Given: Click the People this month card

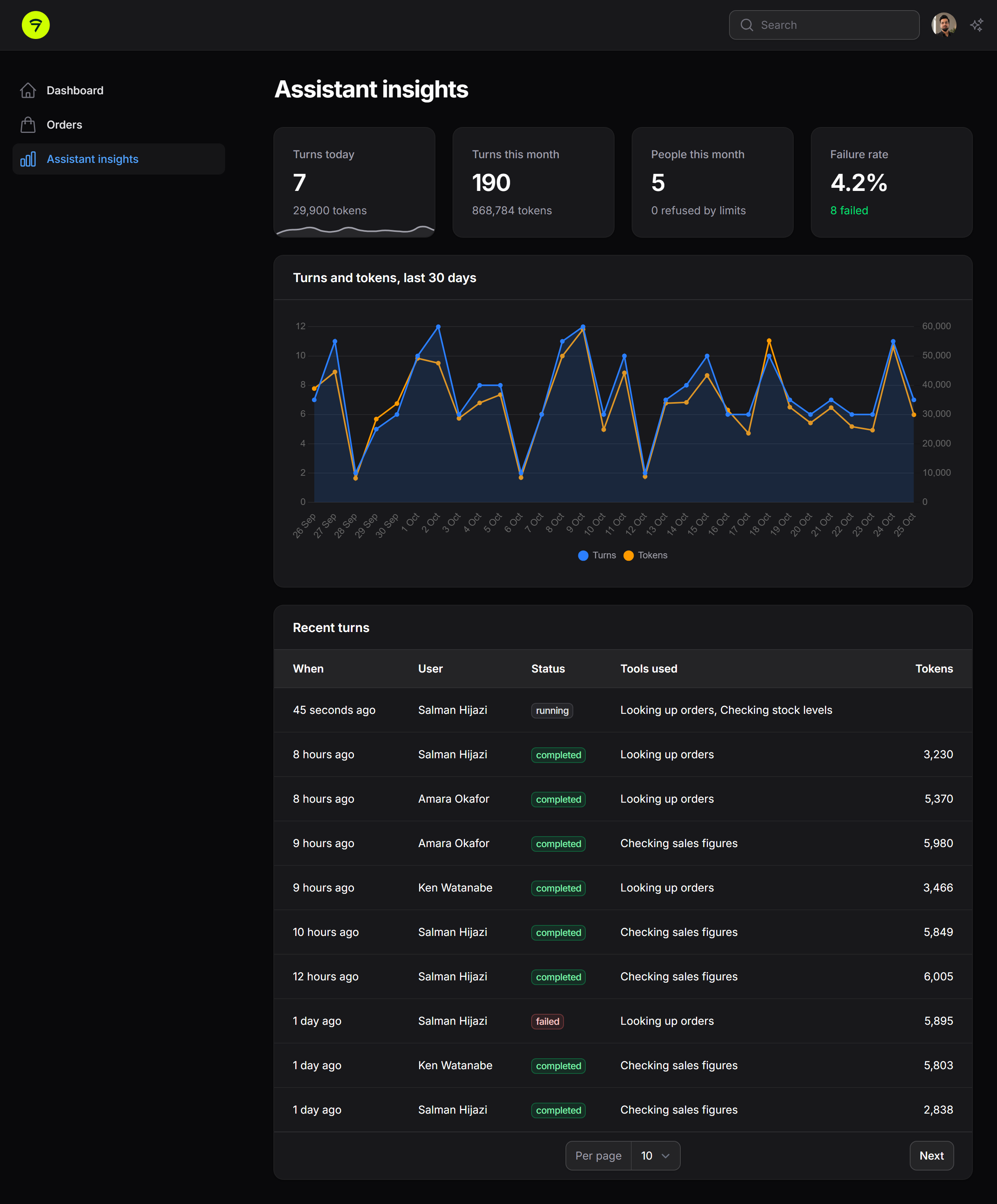Looking at the screenshot, I should pos(712,182).
